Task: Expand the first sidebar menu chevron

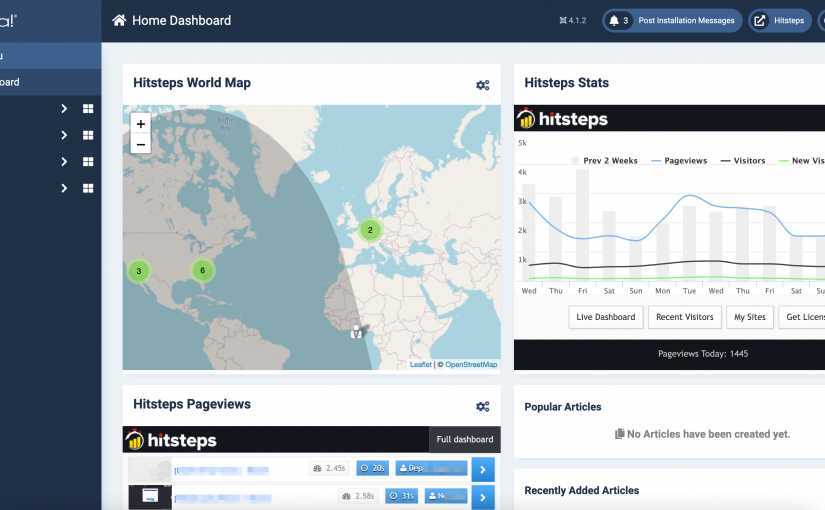Action: [64, 108]
